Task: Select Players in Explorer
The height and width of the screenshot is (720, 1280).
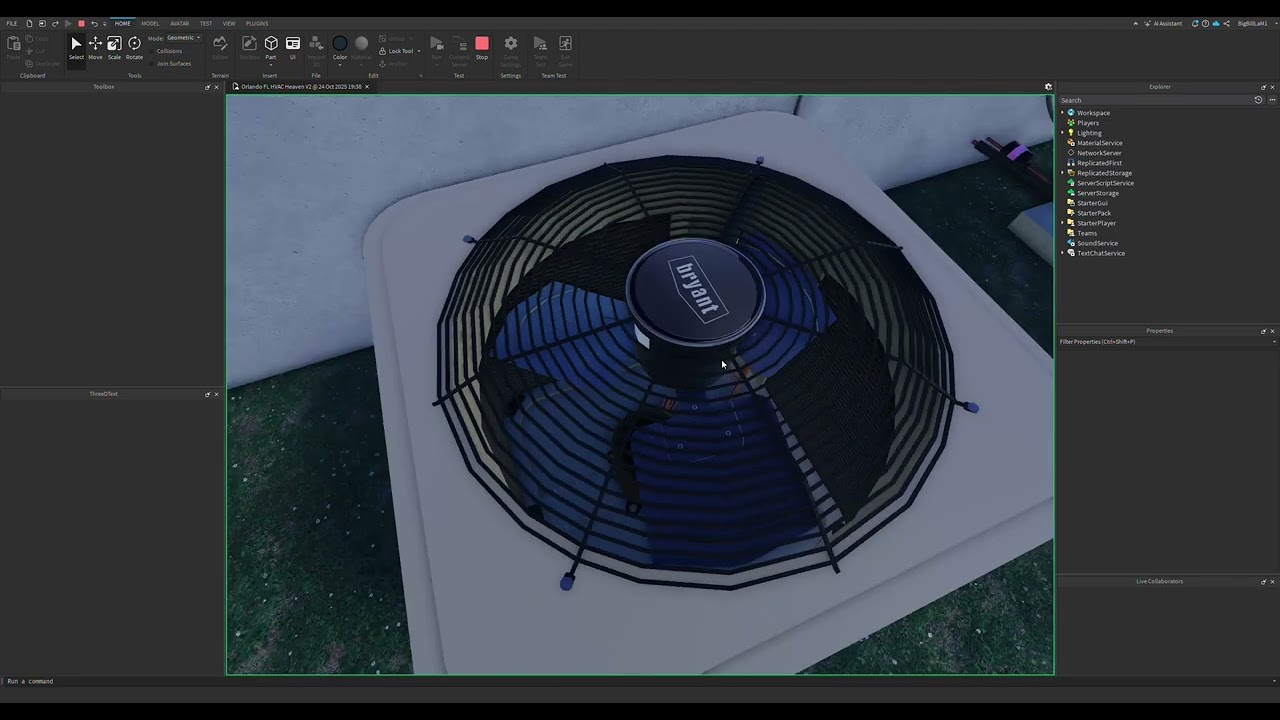Action: pyautogui.click(x=1088, y=123)
